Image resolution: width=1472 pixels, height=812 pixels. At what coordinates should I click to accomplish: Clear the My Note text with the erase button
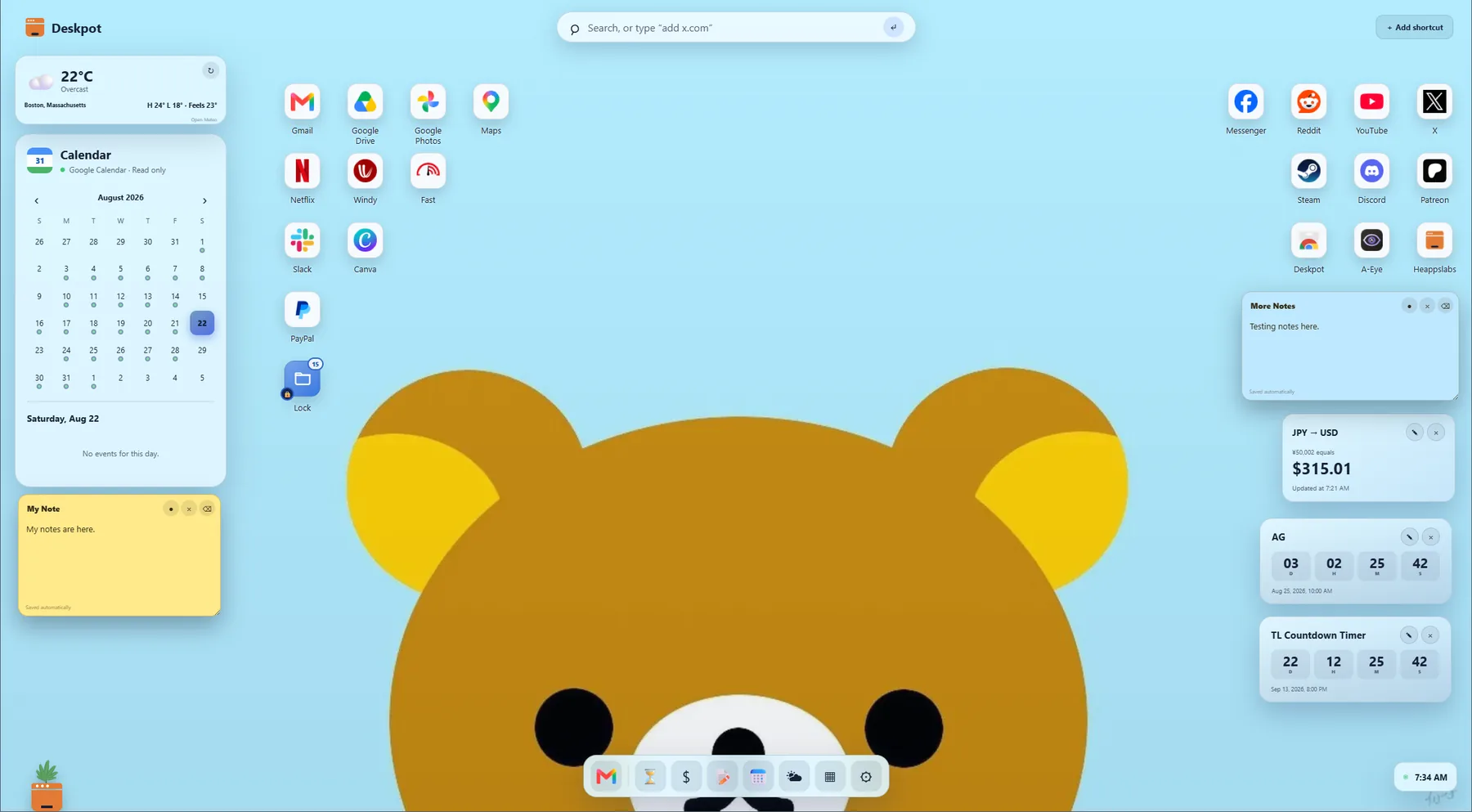(207, 509)
